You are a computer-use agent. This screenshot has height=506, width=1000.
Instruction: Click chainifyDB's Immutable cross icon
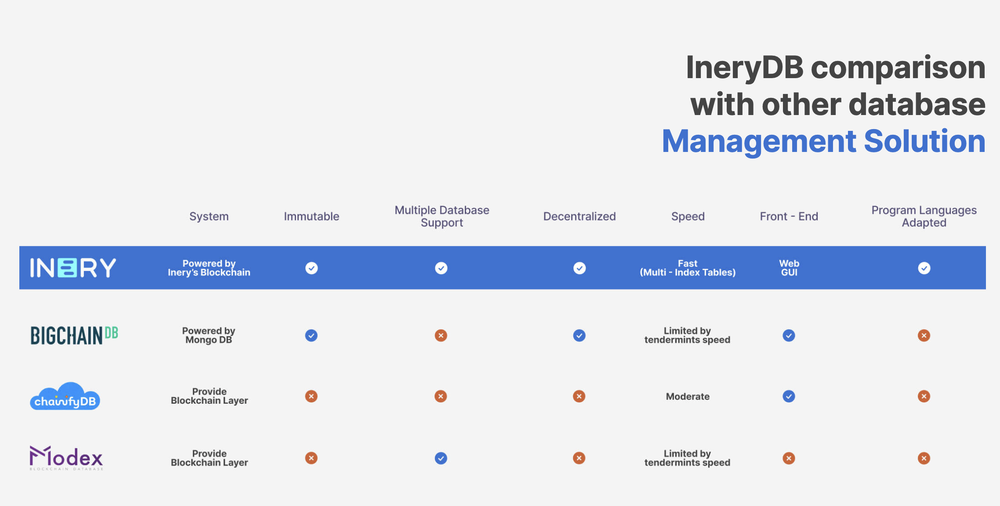(x=311, y=396)
